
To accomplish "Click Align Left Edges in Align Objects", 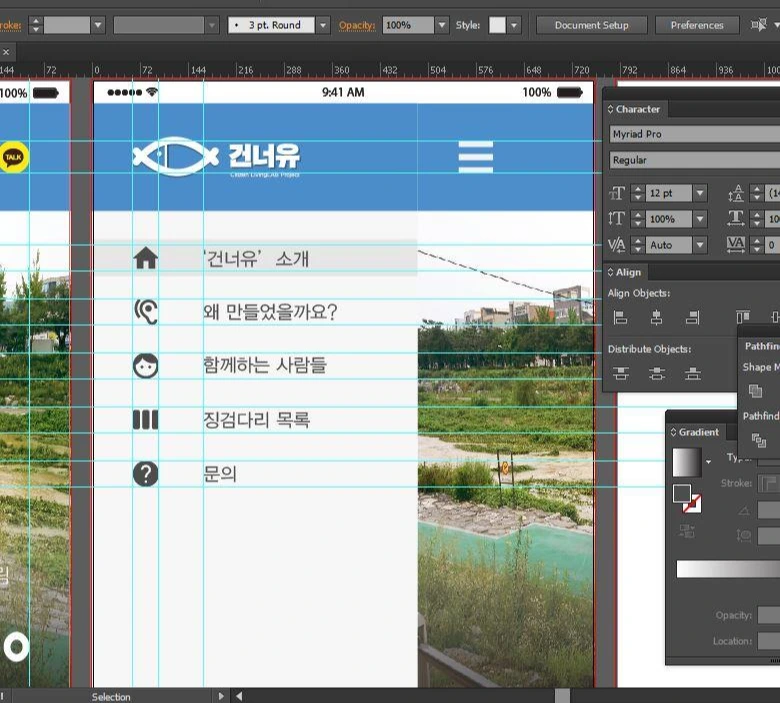I will [x=620, y=317].
